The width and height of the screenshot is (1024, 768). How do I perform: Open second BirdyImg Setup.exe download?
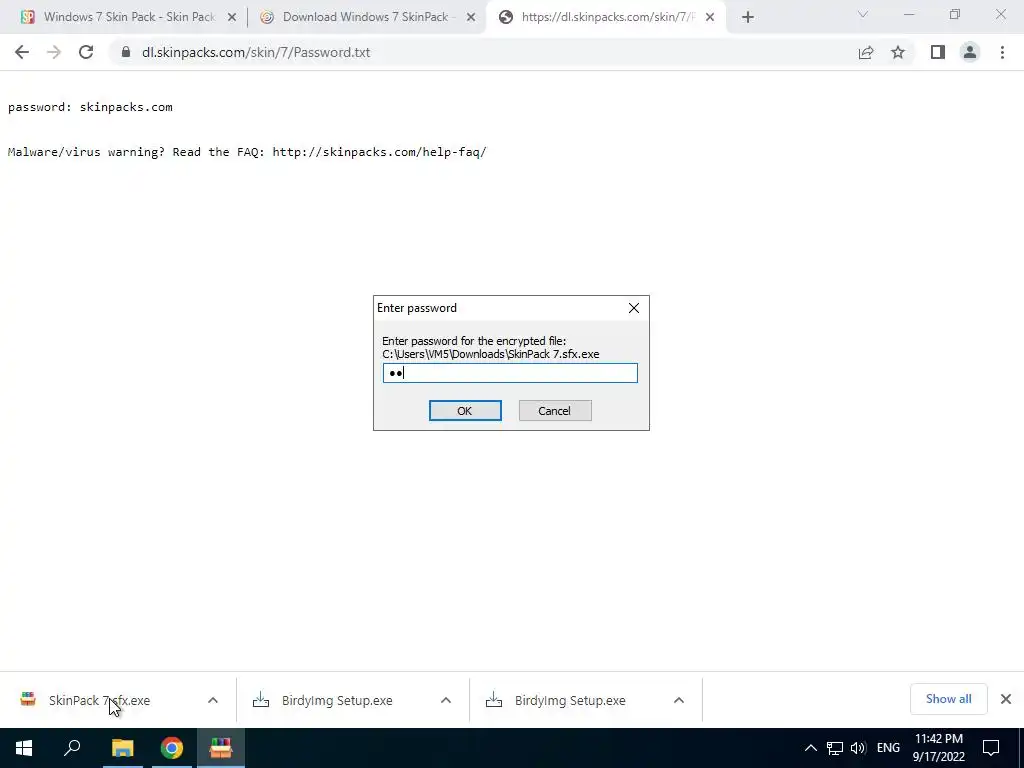(570, 700)
